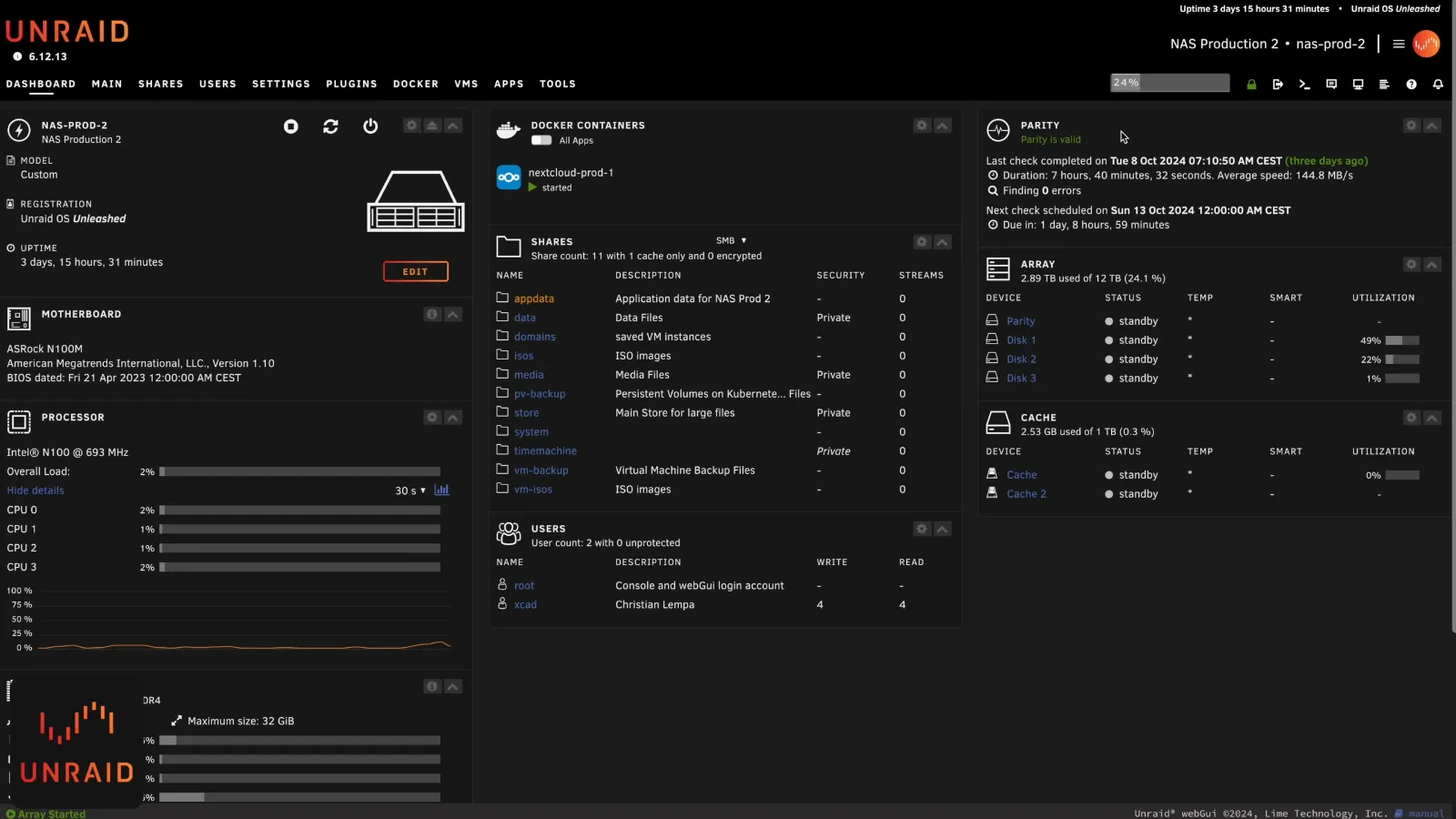Click the power shutdown icon
Screen dimensions: 1456x819
tap(370, 126)
